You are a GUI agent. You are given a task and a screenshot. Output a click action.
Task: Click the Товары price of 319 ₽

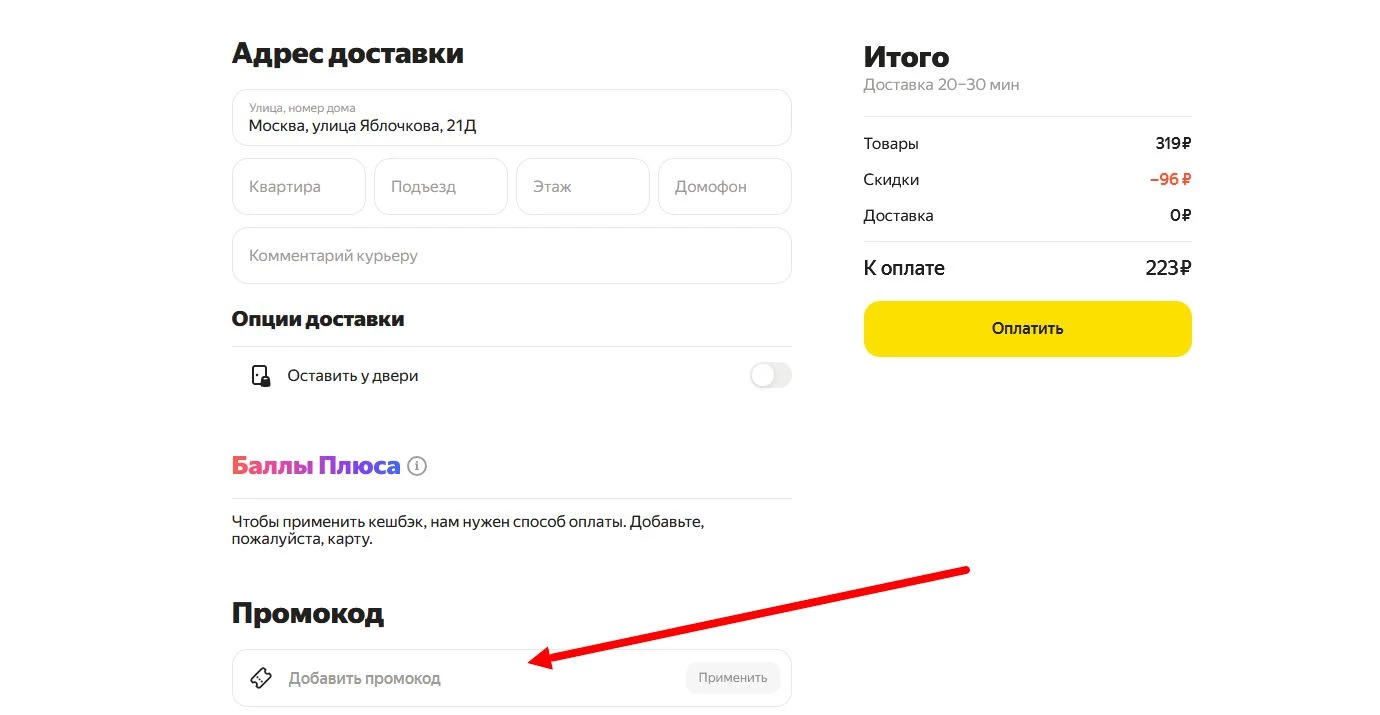(1168, 143)
